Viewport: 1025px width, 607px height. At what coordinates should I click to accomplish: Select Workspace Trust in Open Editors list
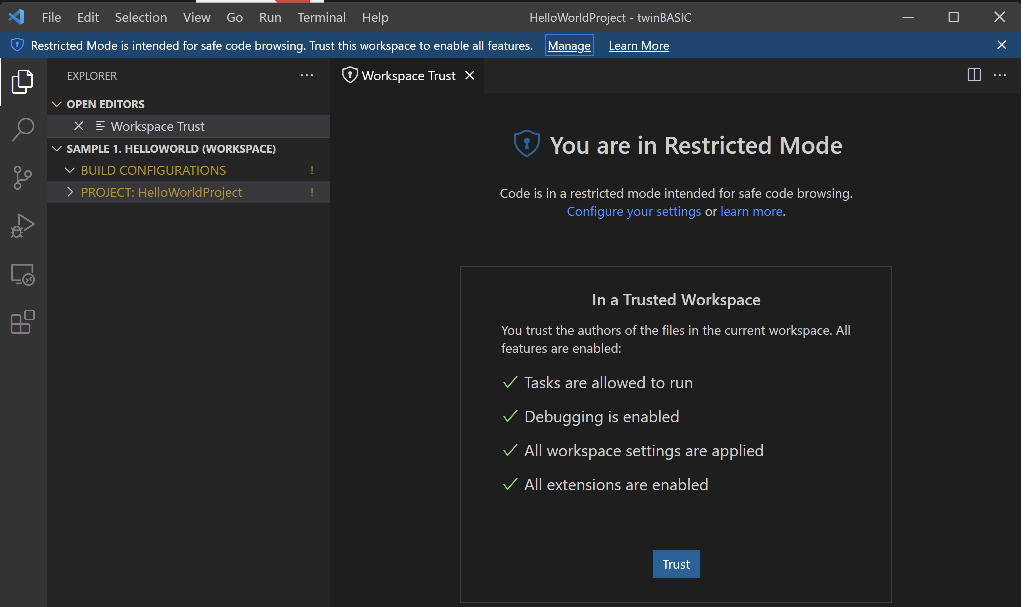[157, 126]
